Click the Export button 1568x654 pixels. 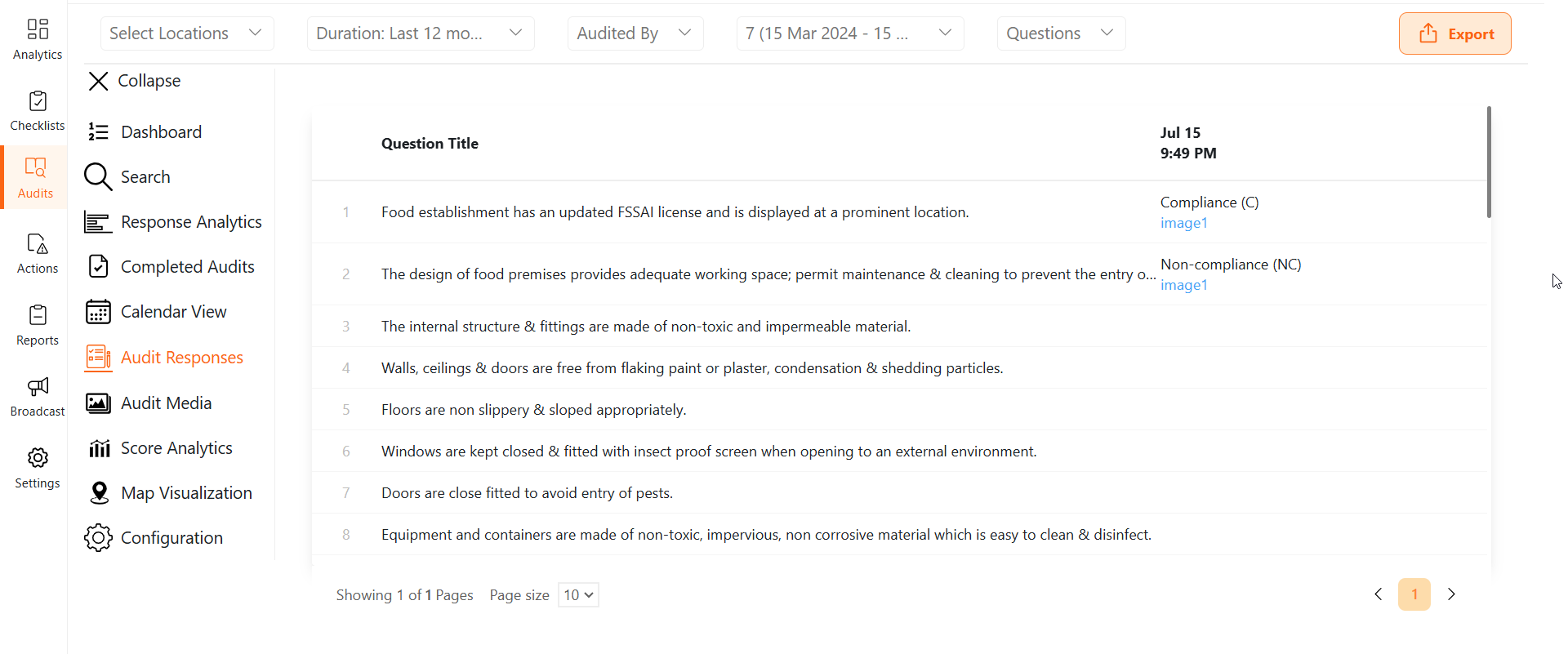coord(1454,33)
